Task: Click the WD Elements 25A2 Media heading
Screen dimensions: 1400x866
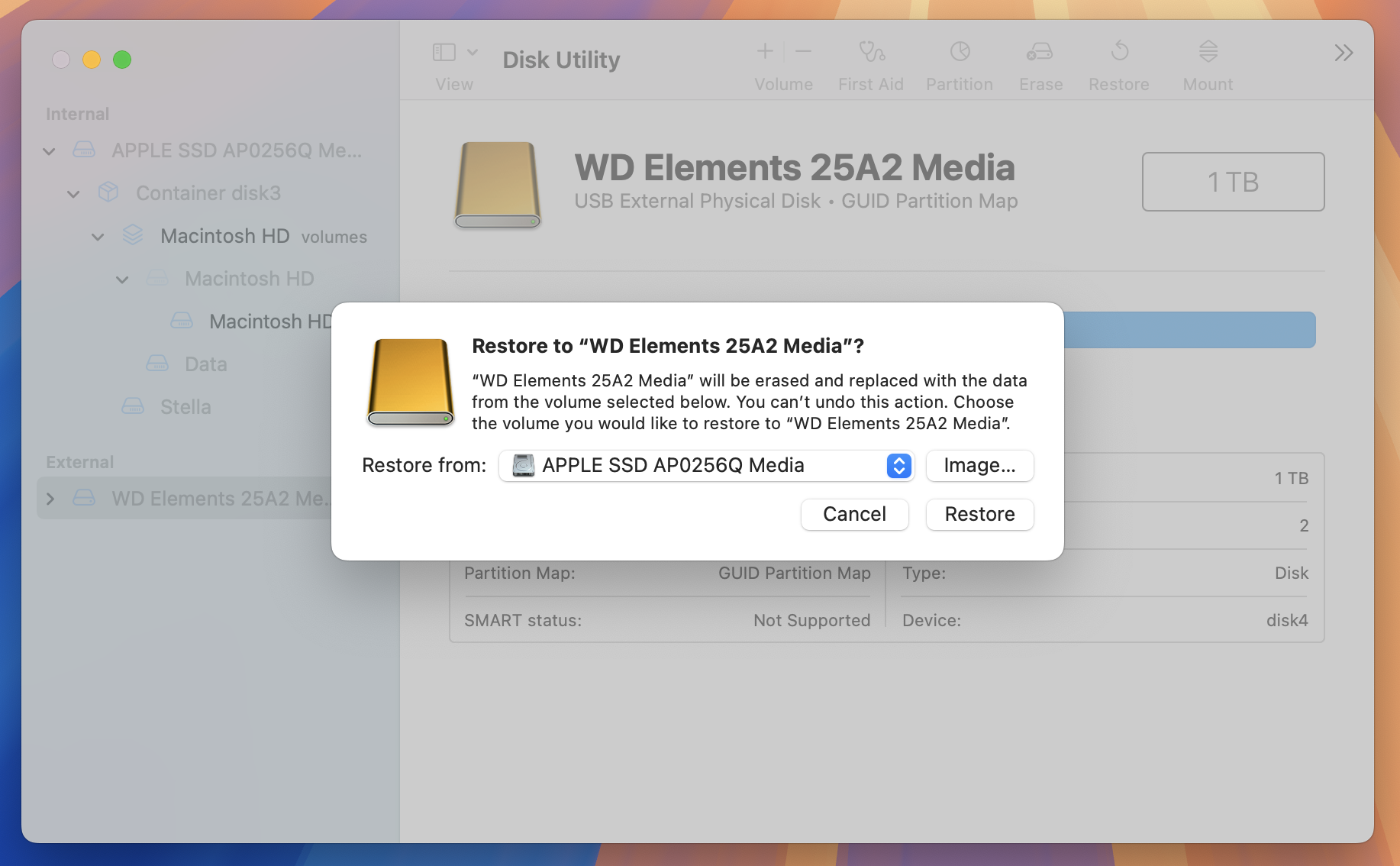Action: coord(795,167)
